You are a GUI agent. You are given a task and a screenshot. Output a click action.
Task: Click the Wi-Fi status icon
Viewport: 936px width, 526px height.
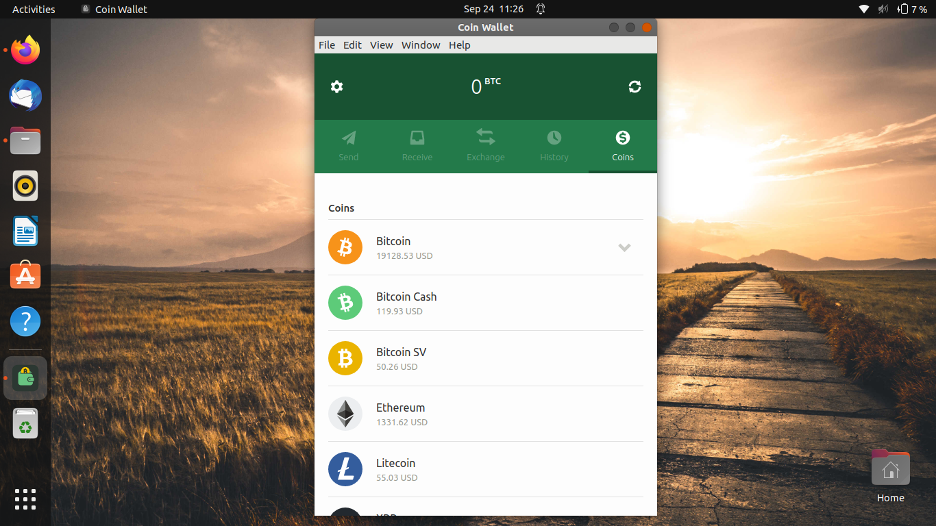click(x=863, y=9)
